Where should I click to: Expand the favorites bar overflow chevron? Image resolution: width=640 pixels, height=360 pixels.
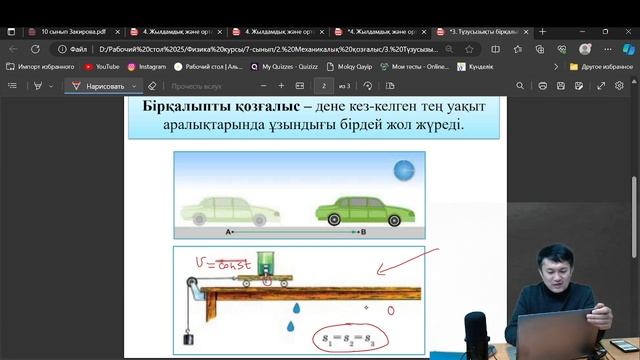[556, 67]
